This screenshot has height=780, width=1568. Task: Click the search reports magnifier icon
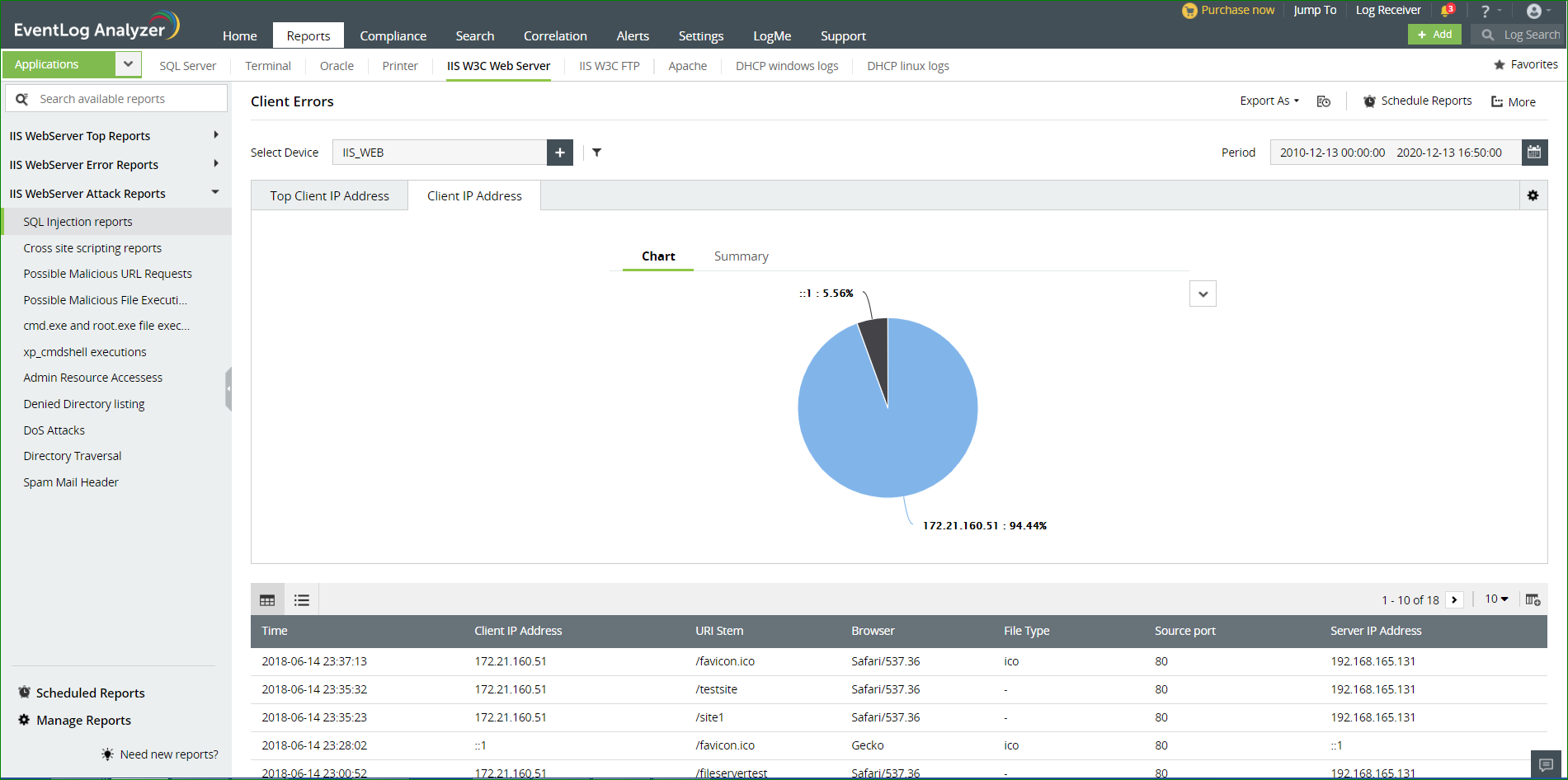(x=22, y=99)
